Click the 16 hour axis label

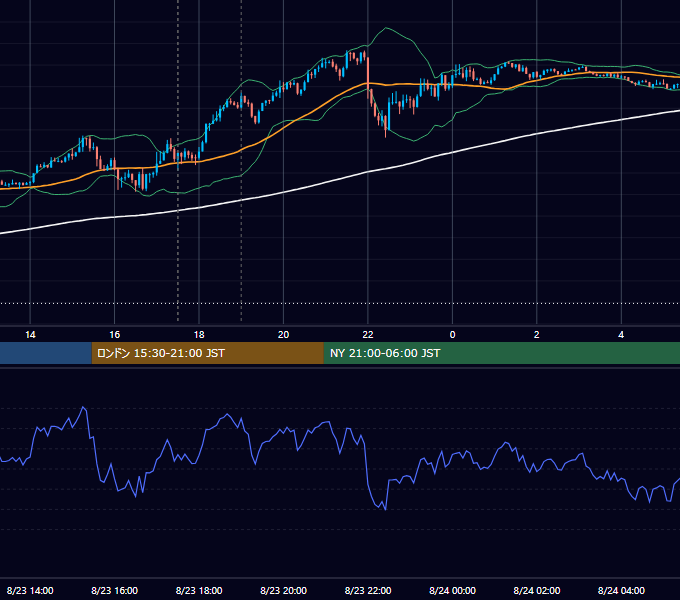pos(114,335)
